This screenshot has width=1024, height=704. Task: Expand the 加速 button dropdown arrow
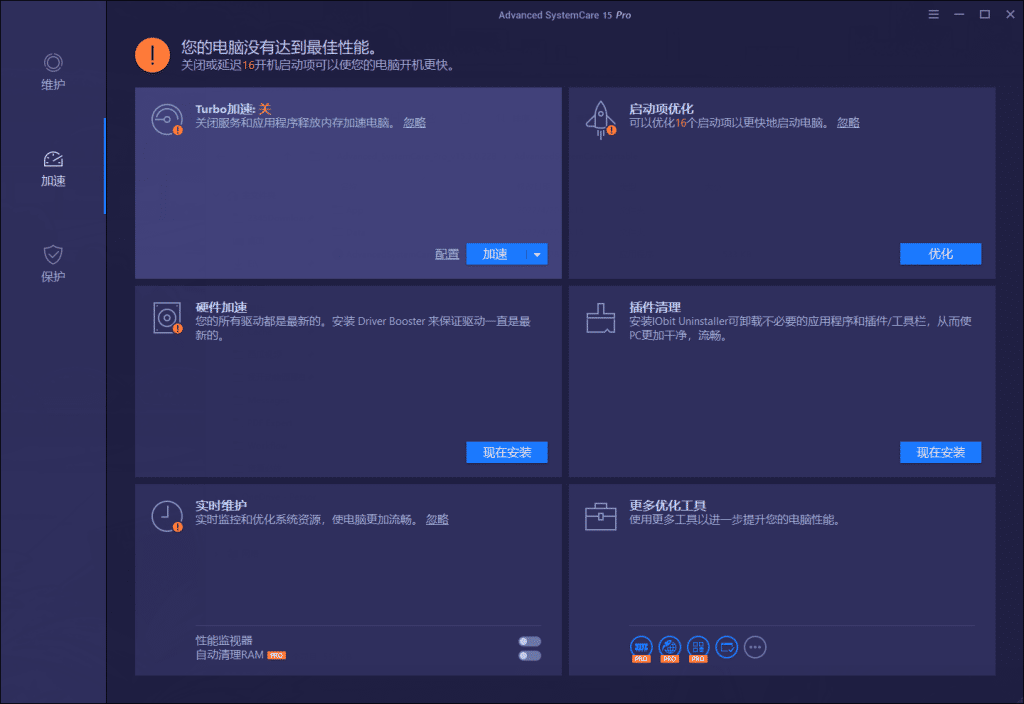tap(537, 254)
